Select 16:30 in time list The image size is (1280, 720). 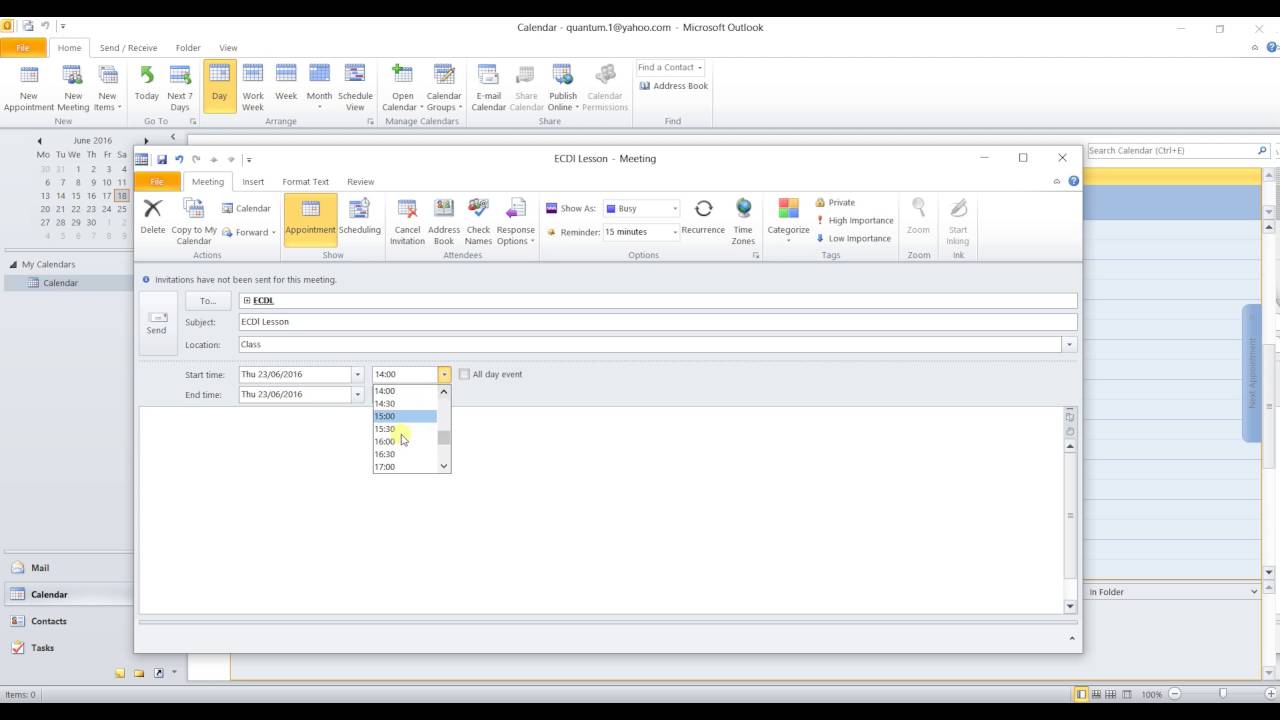coord(405,454)
